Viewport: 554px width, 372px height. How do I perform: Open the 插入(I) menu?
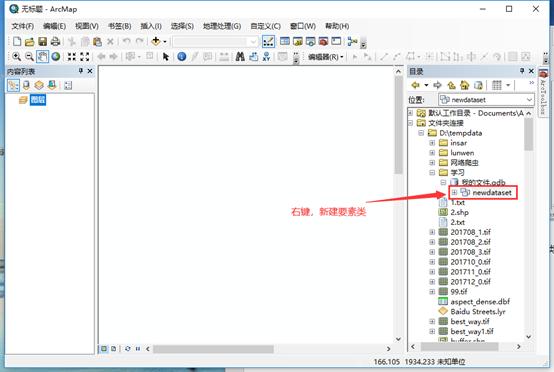(x=151, y=26)
